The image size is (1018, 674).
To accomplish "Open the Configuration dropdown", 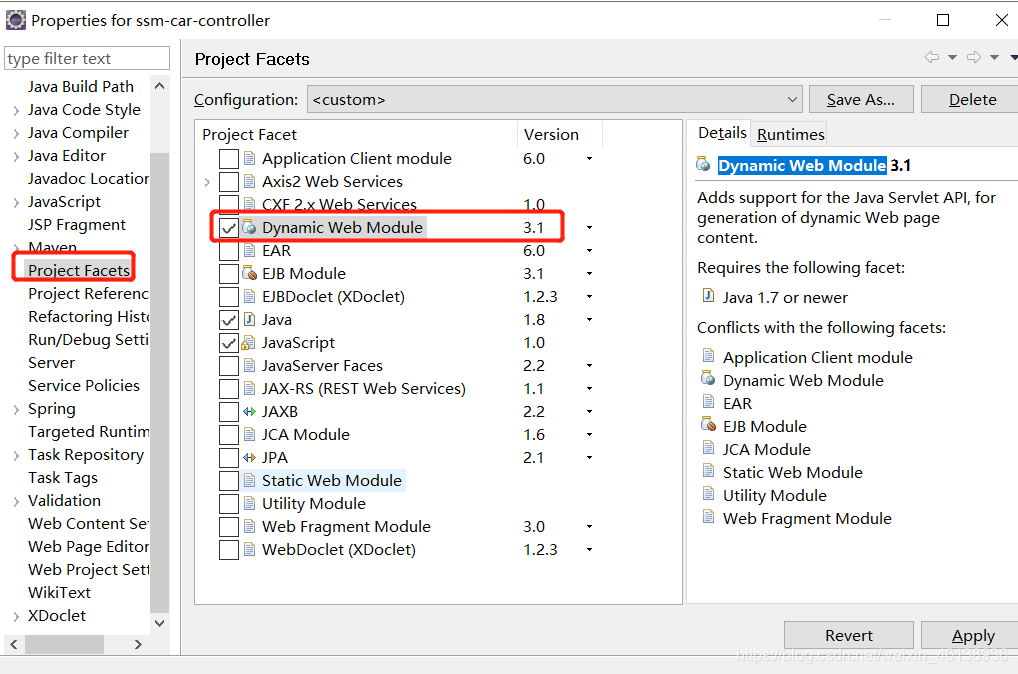I will tap(792, 99).
